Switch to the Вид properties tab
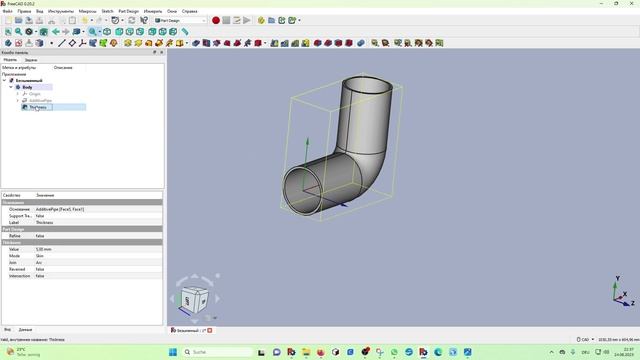The height and width of the screenshot is (360, 640). tap(7, 330)
